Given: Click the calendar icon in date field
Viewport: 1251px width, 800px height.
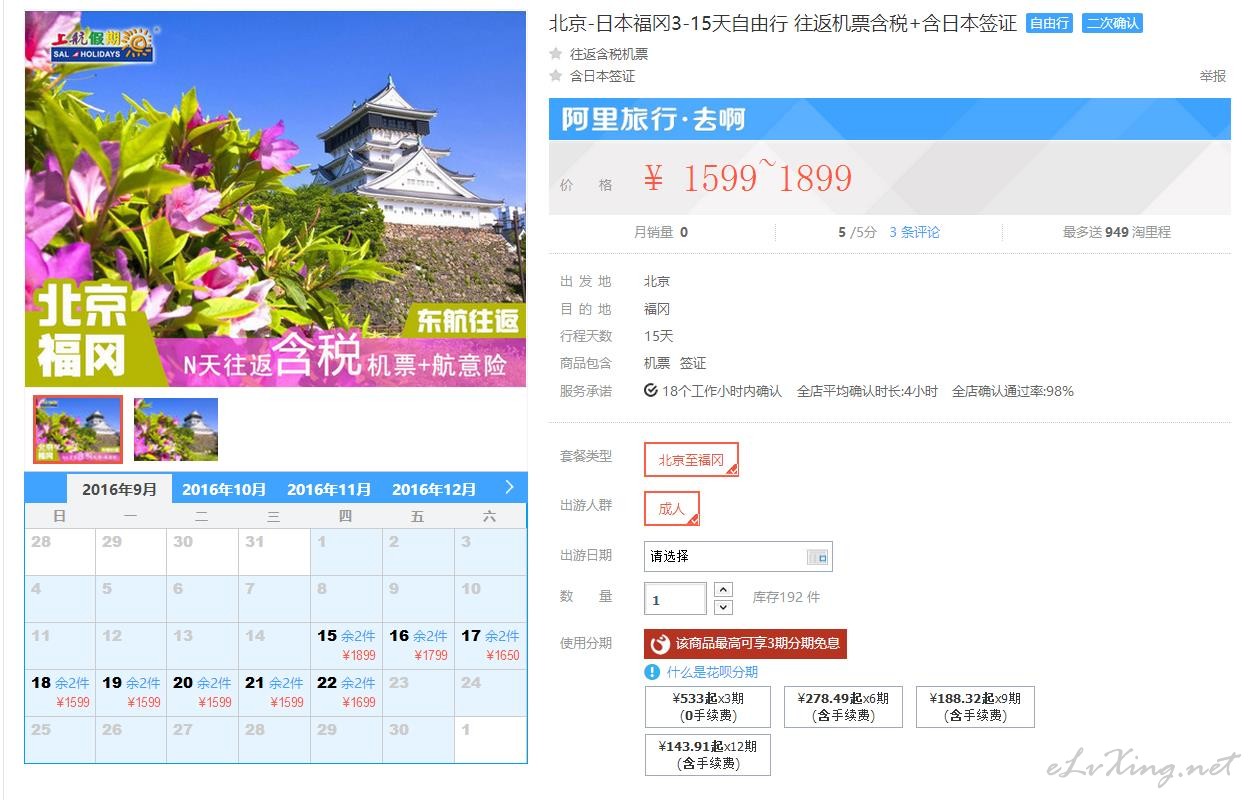Looking at the screenshot, I should 817,557.
